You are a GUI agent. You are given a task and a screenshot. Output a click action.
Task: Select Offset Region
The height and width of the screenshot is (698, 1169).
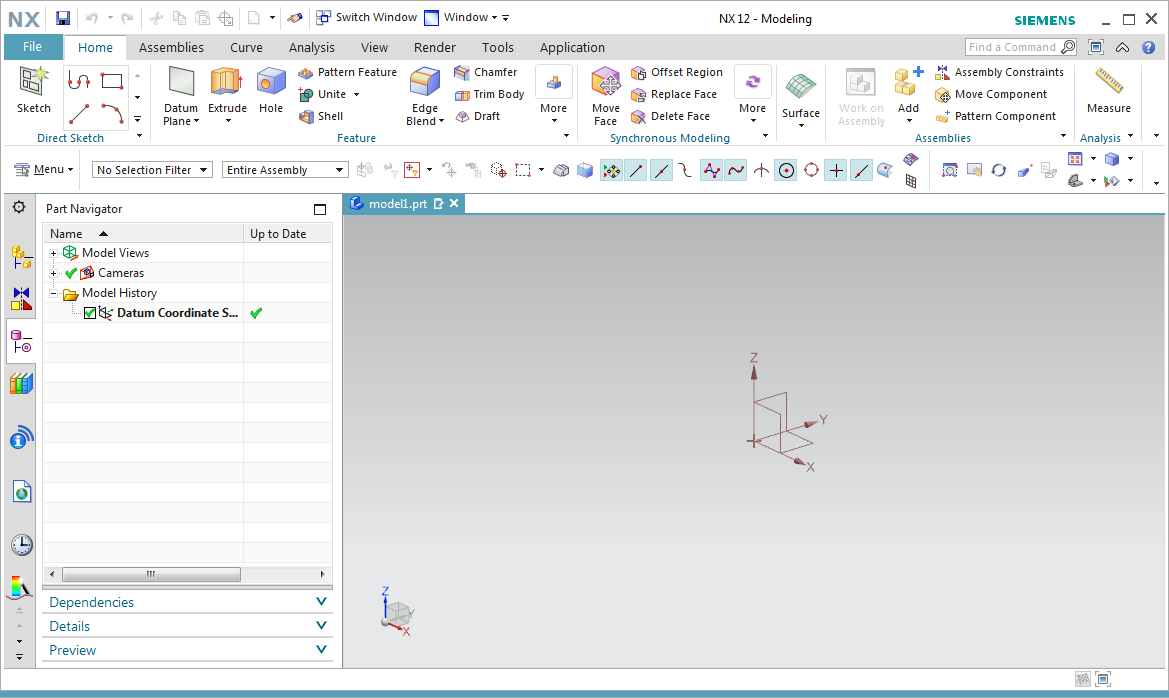(677, 72)
